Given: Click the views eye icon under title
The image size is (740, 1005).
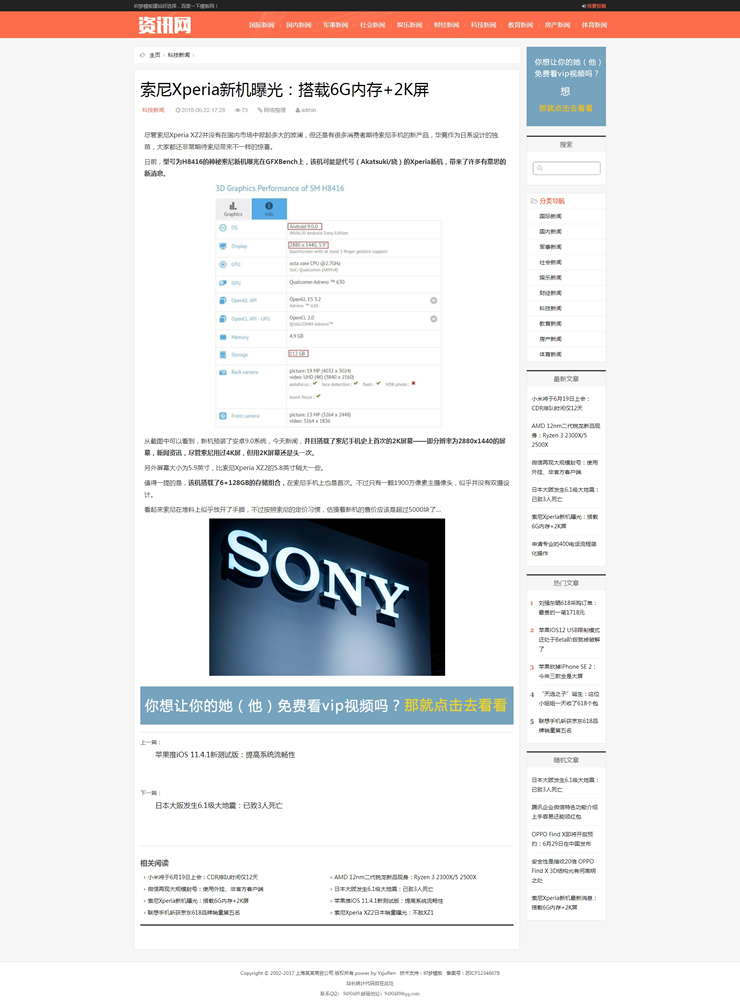Looking at the screenshot, I should (x=237, y=110).
